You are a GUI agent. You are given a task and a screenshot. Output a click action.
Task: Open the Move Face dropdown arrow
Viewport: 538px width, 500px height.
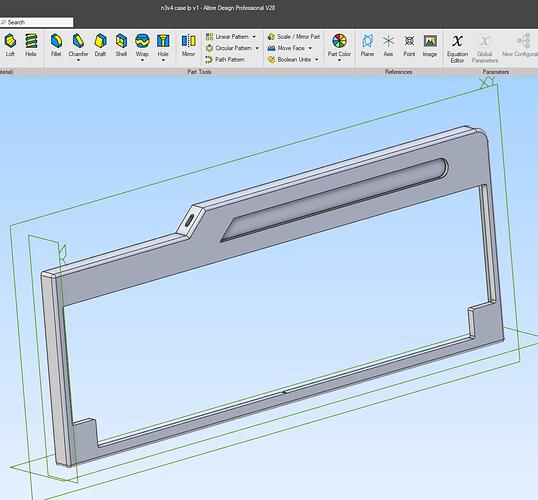[310, 48]
